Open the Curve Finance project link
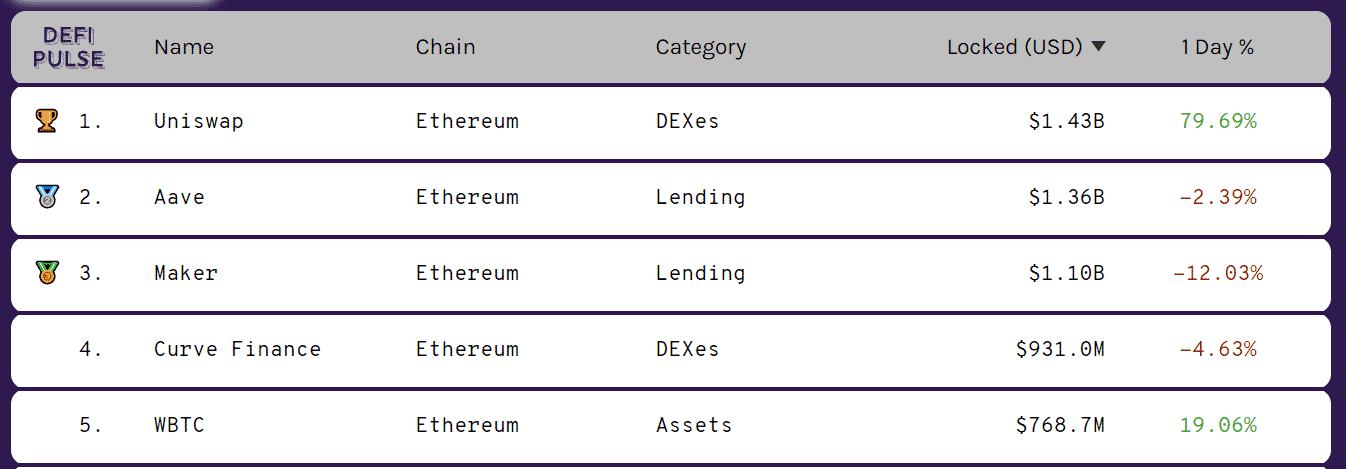 click(238, 349)
